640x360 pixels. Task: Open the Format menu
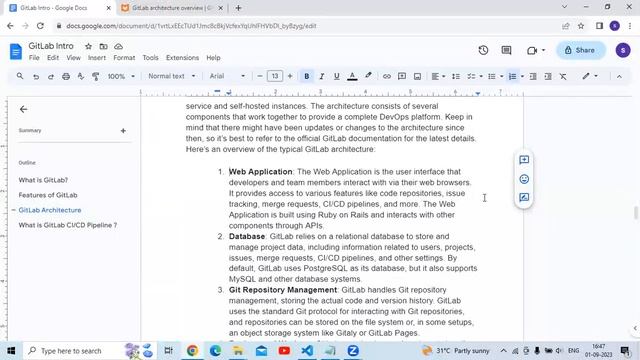pyautogui.click(x=124, y=58)
